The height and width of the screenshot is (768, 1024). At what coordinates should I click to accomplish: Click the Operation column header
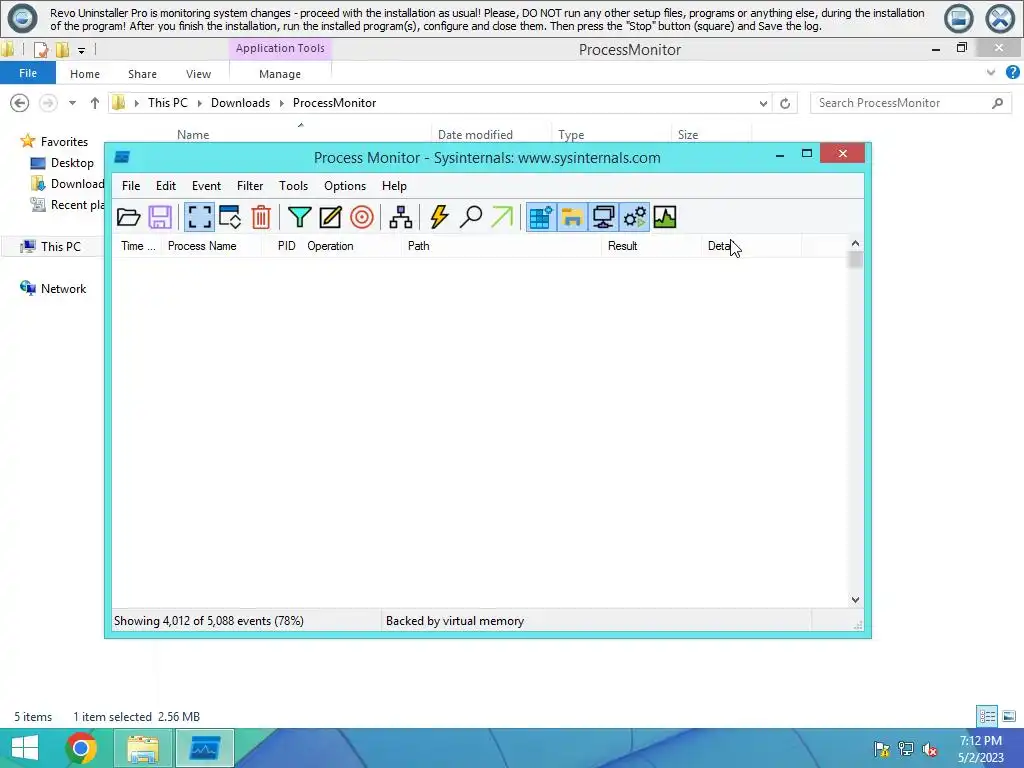351,246
